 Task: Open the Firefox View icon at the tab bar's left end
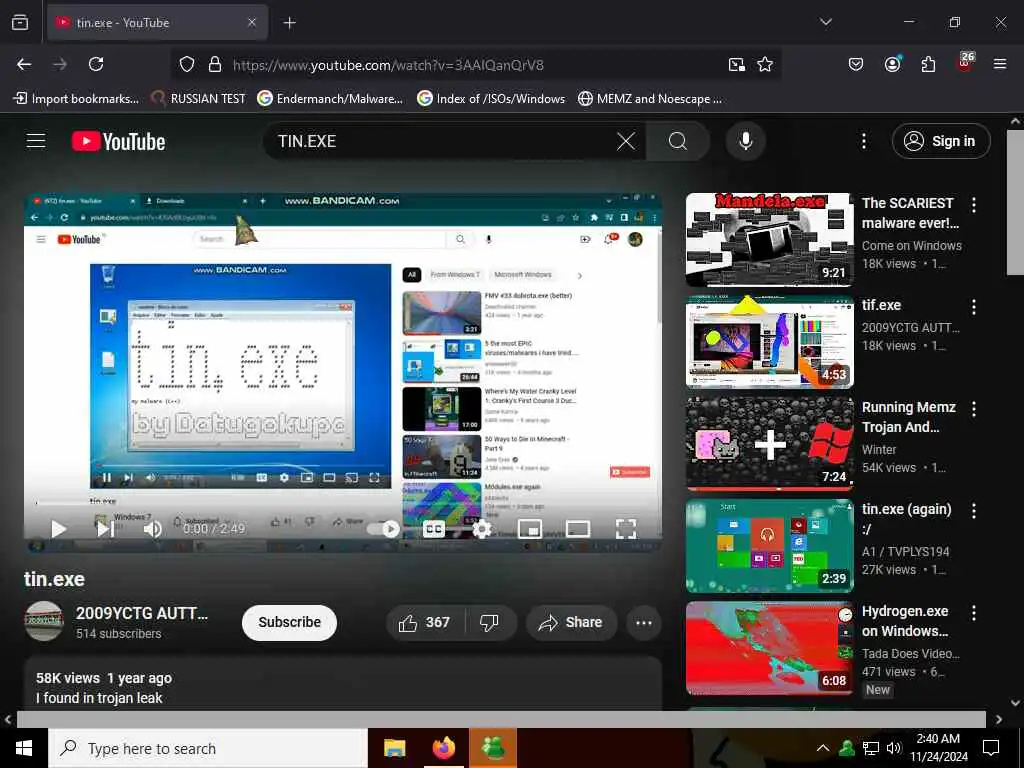20,23
